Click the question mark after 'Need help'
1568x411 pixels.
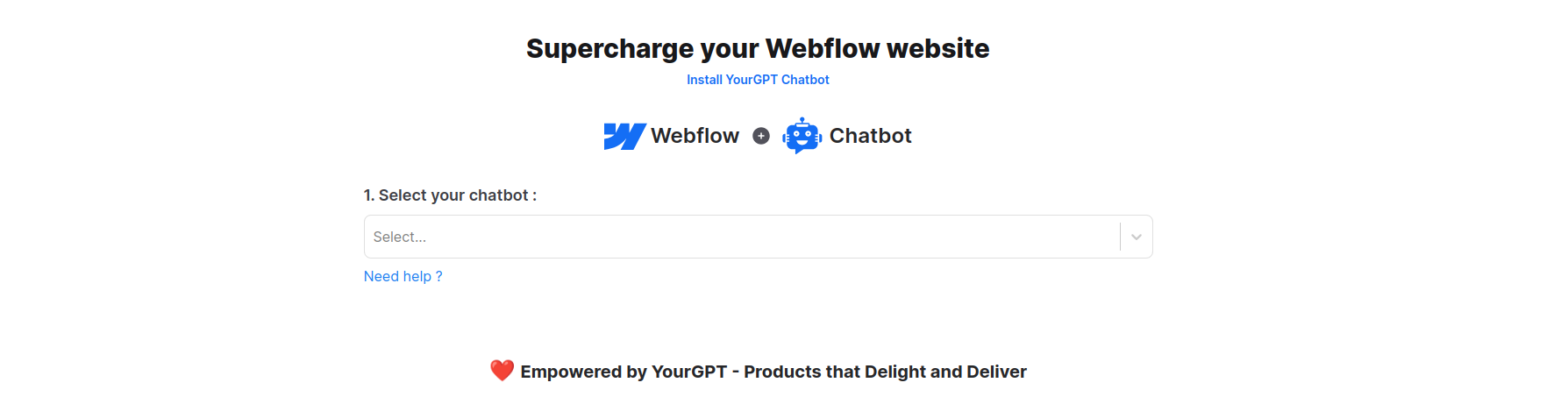point(438,276)
